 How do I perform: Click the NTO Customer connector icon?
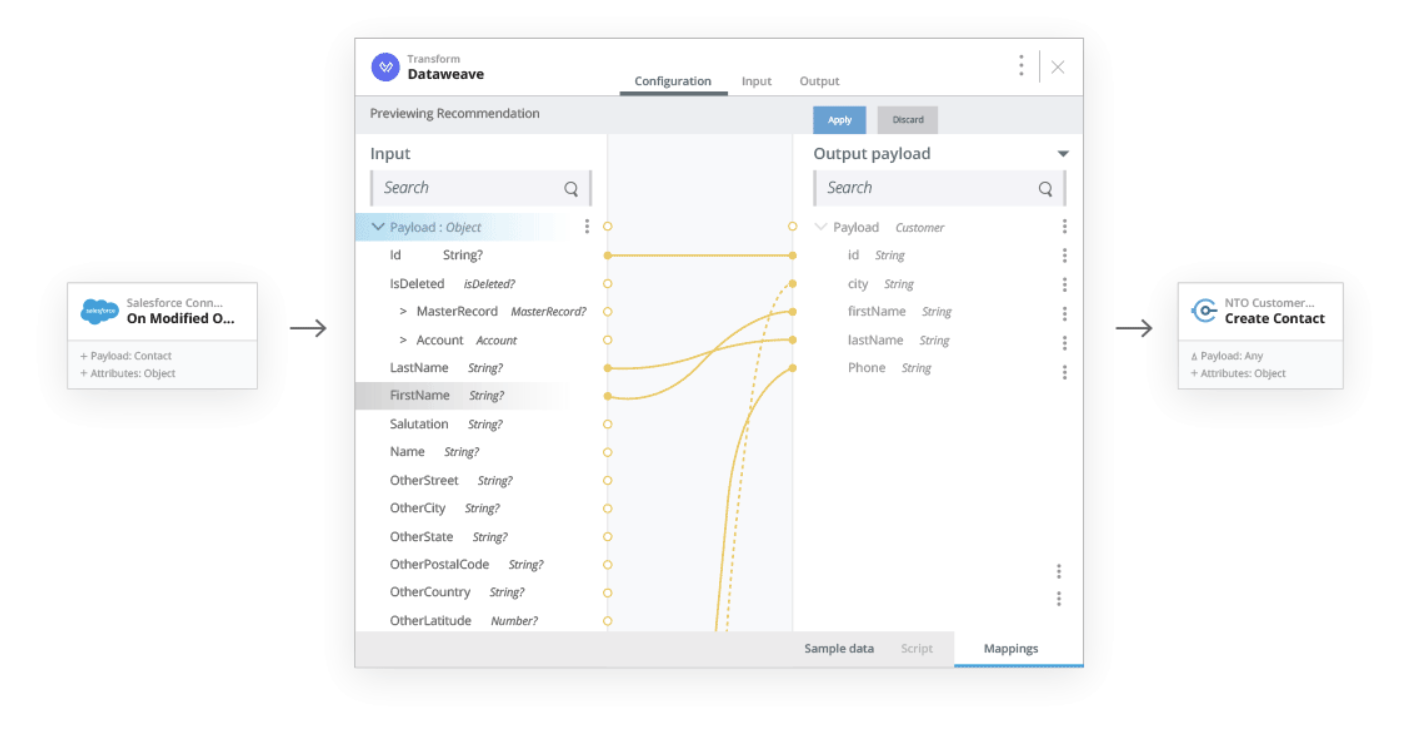(1204, 311)
